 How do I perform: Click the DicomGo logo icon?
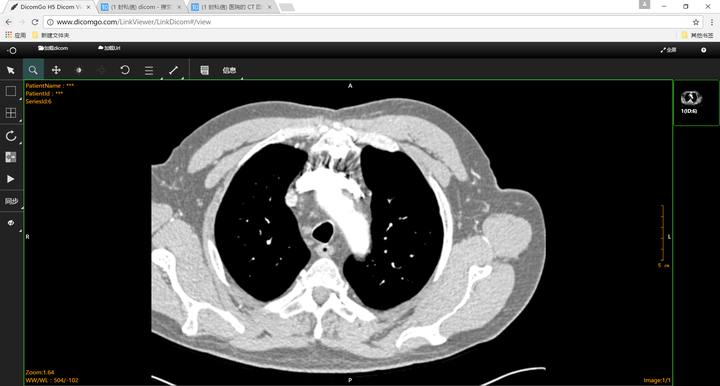point(11,50)
